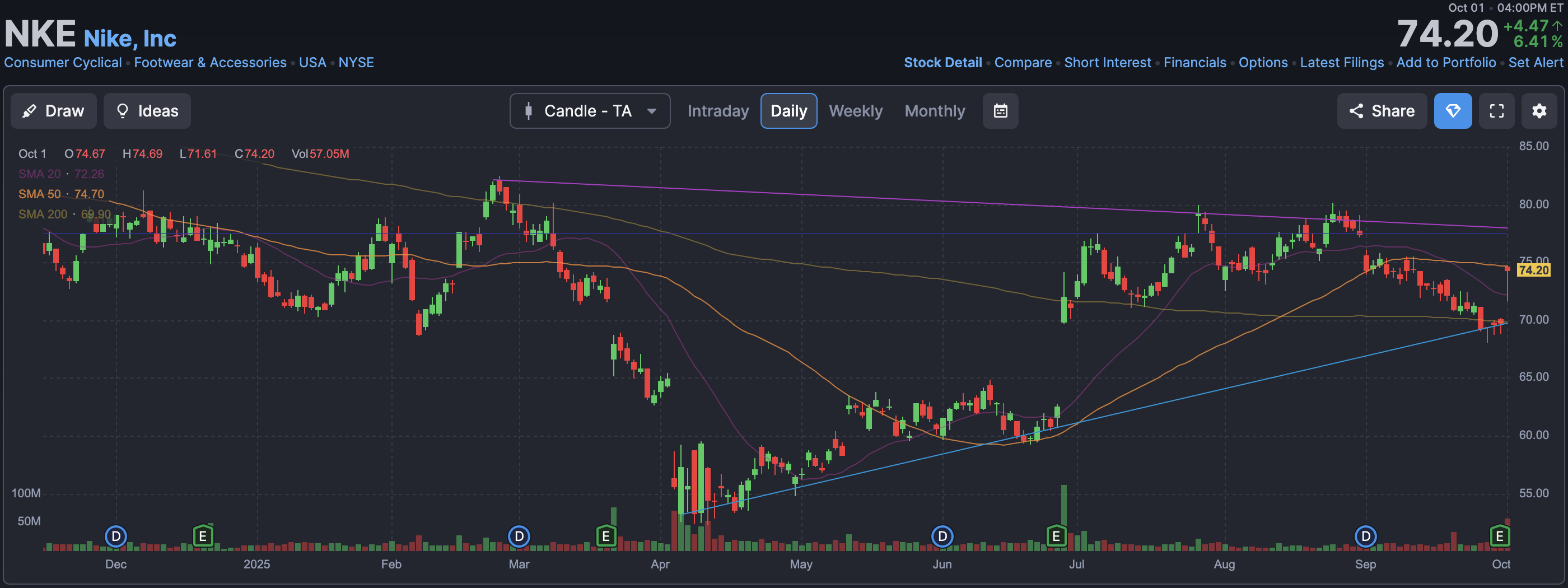Switch to Intraday timeframe
Screen dimensions: 1568x588
(718, 111)
